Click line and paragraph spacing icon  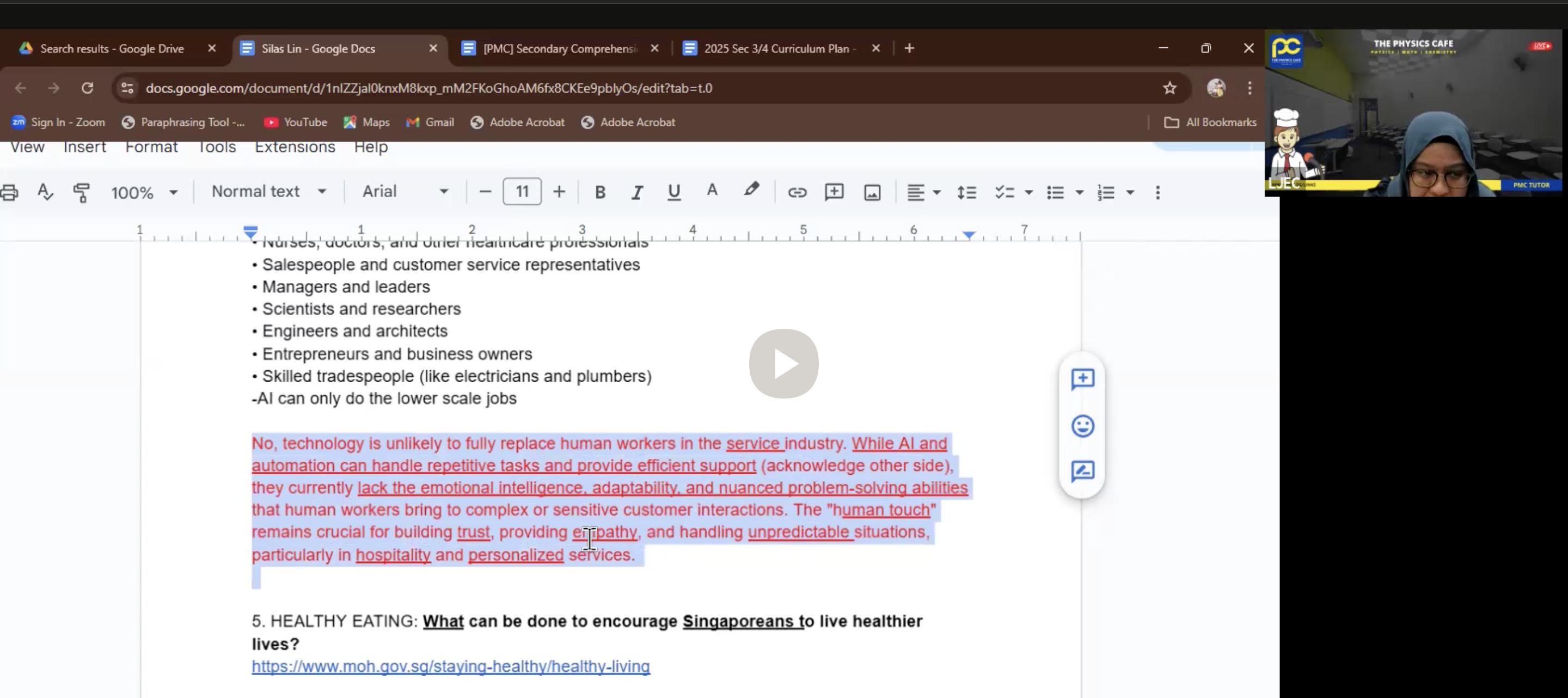pos(966,192)
